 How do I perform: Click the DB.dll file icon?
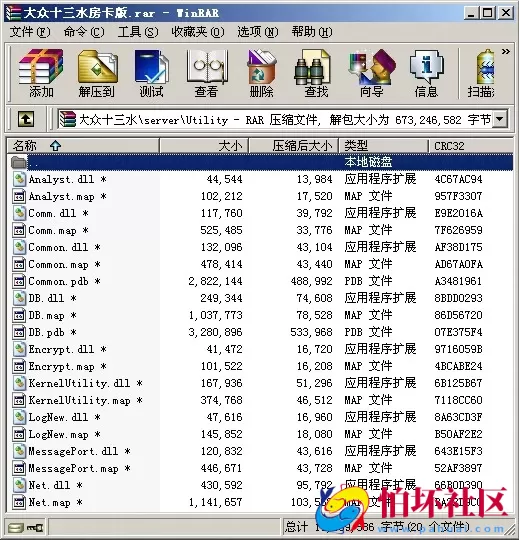(19, 298)
